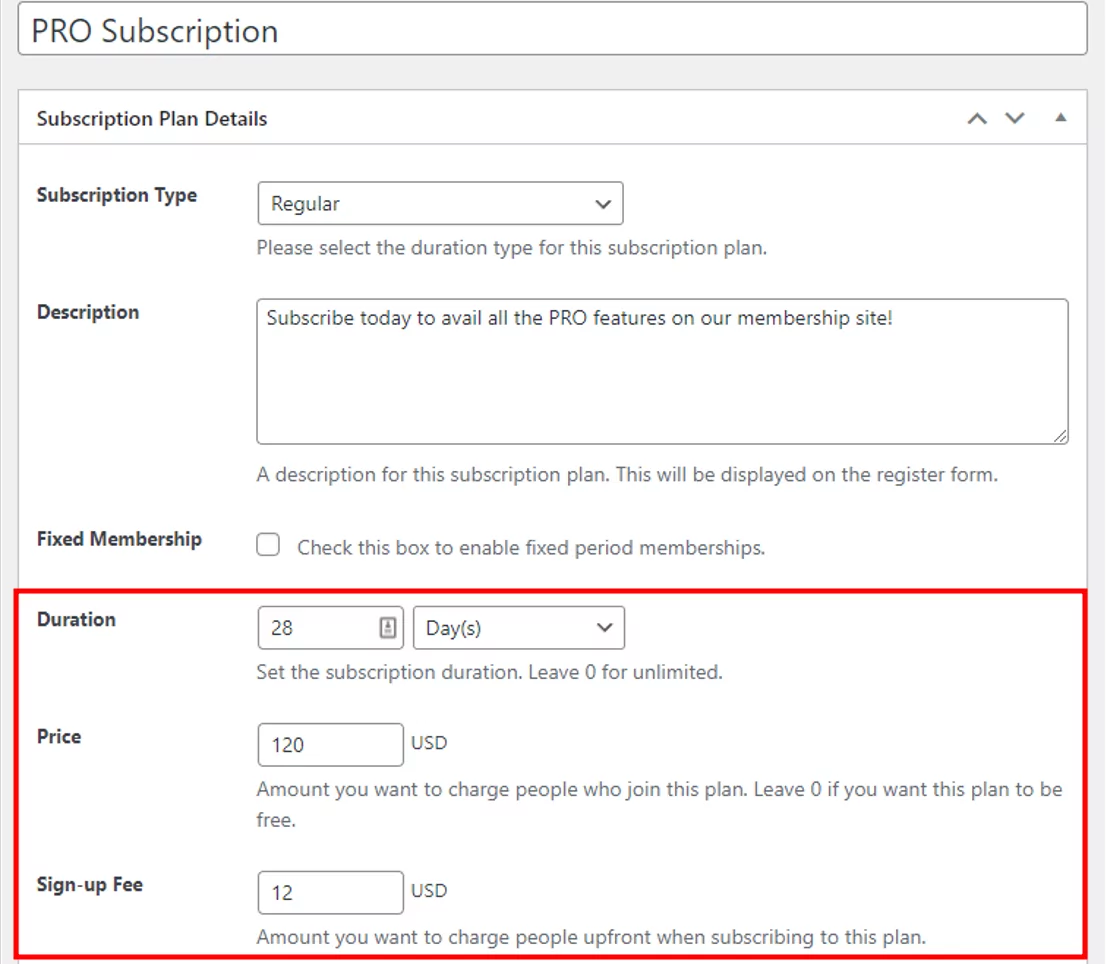Click the Description textarea resize handle
Viewport: 1106px width, 964px height.
tap(1060, 437)
